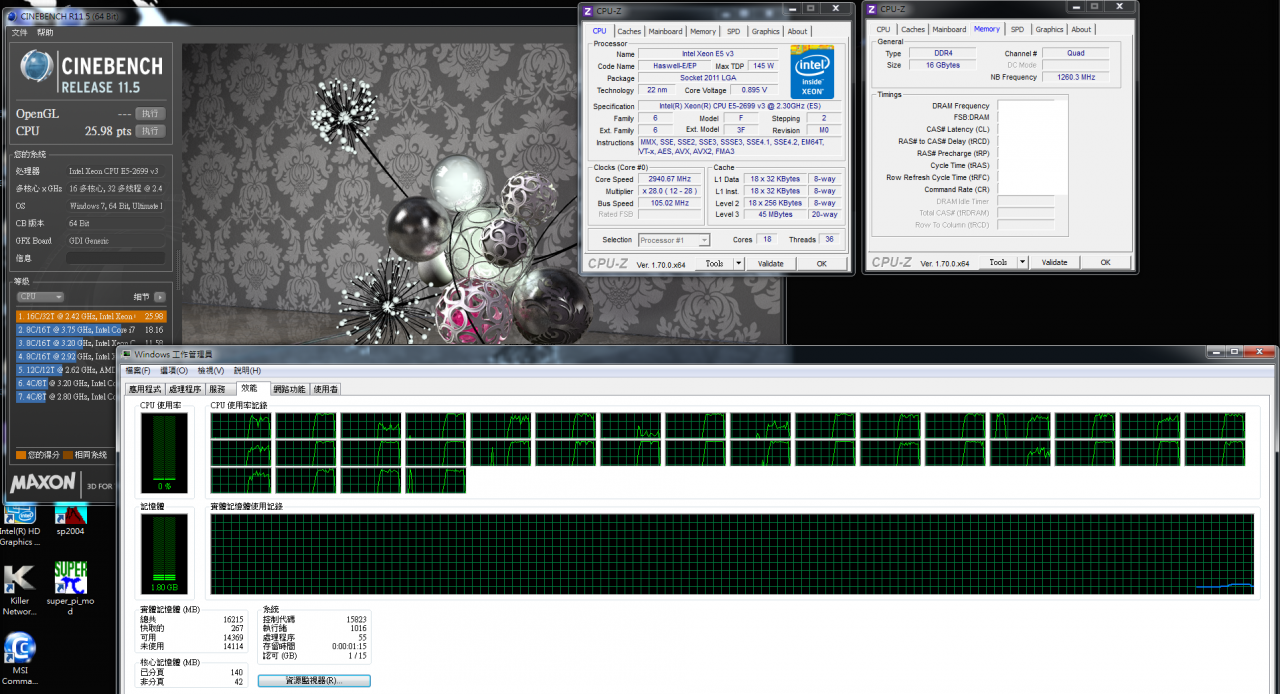Switch to About tab in left CPU-Z
Viewport: 1280px width, 694px height.
(797, 31)
